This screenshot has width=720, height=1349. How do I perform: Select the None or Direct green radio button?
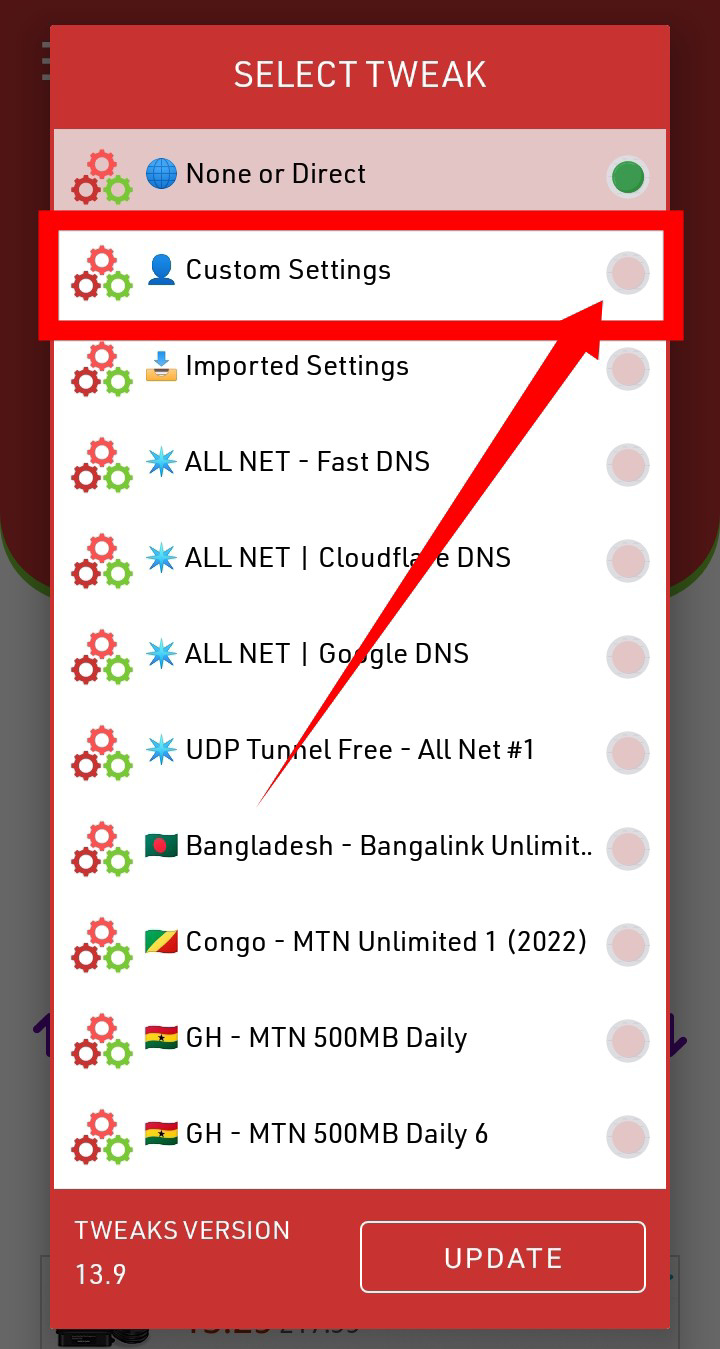pos(628,178)
